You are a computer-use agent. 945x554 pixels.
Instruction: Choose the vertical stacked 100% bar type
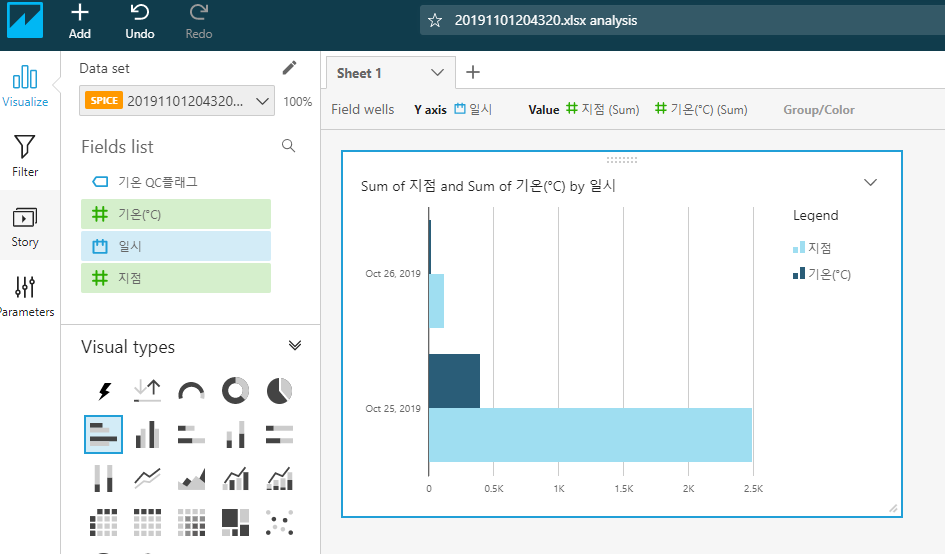click(x=104, y=478)
